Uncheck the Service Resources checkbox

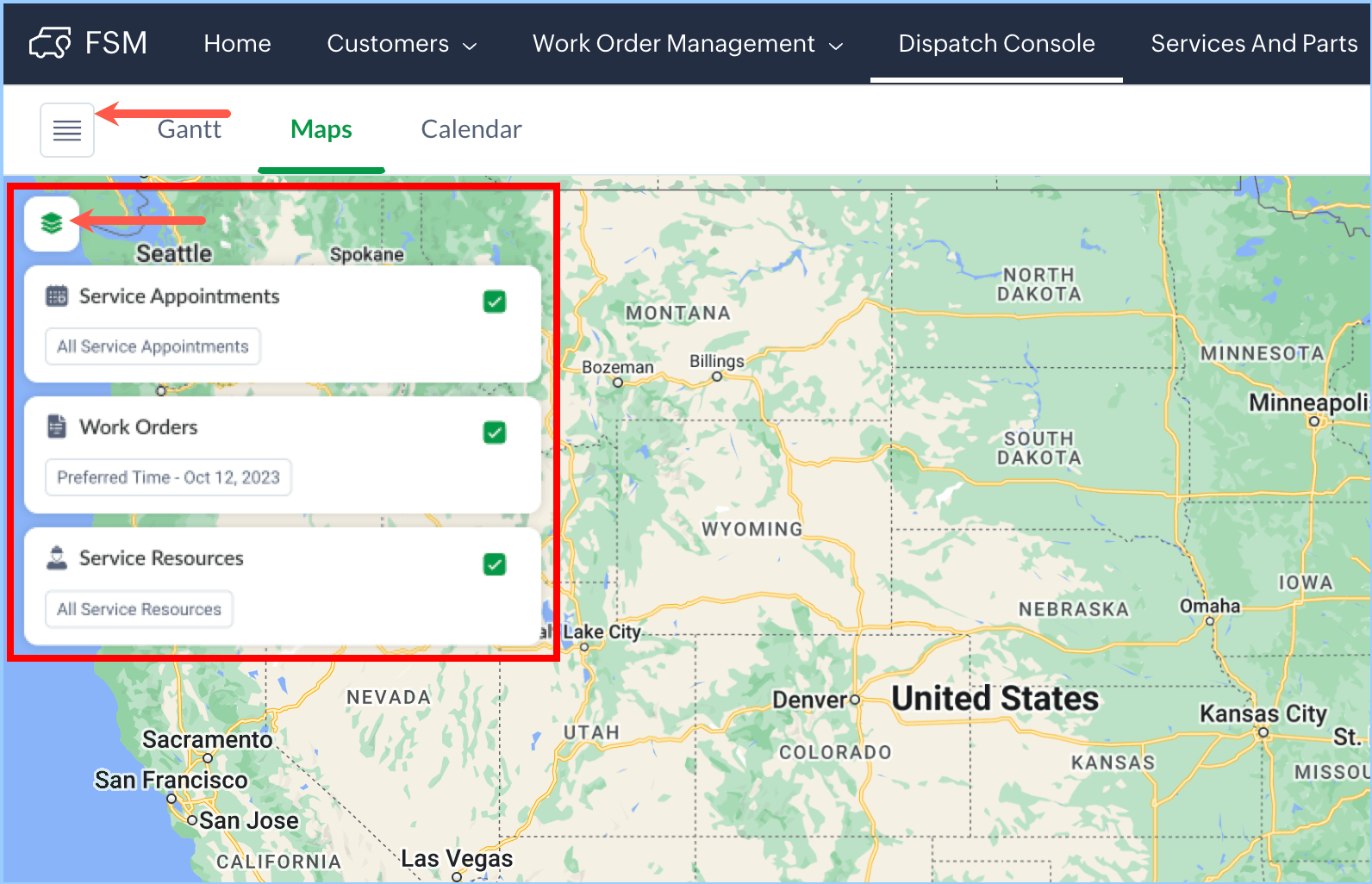pyautogui.click(x=495, y=564)
